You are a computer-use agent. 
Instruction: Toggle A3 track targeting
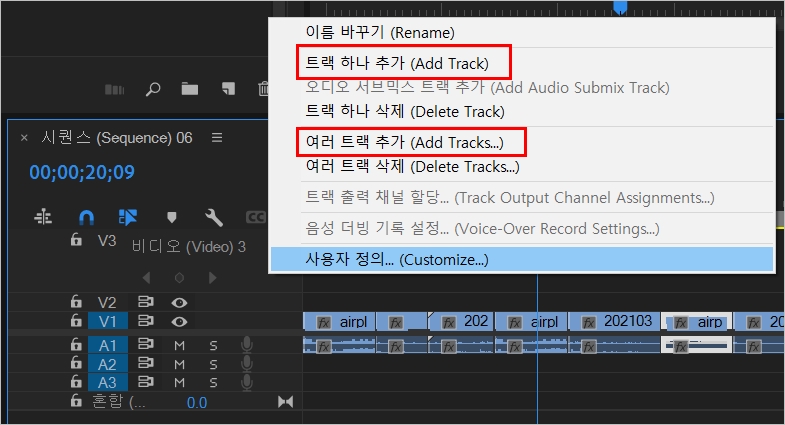pos(108,382)
